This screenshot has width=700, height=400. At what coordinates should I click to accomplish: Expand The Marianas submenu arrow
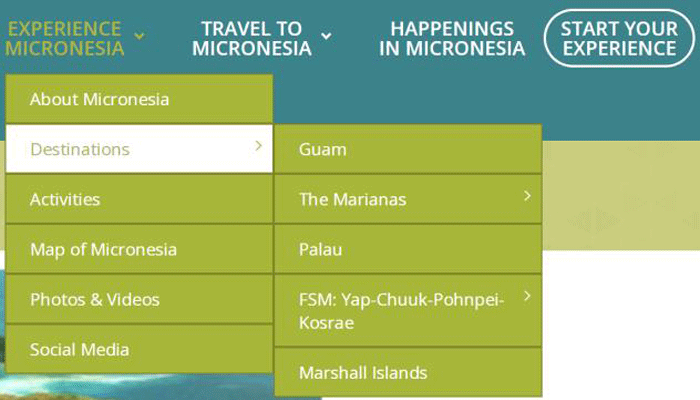[527, 196]
